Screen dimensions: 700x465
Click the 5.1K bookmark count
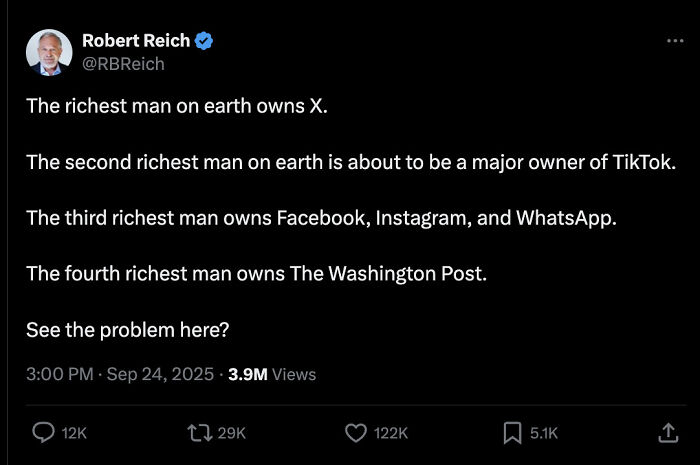tap(544, 433)
